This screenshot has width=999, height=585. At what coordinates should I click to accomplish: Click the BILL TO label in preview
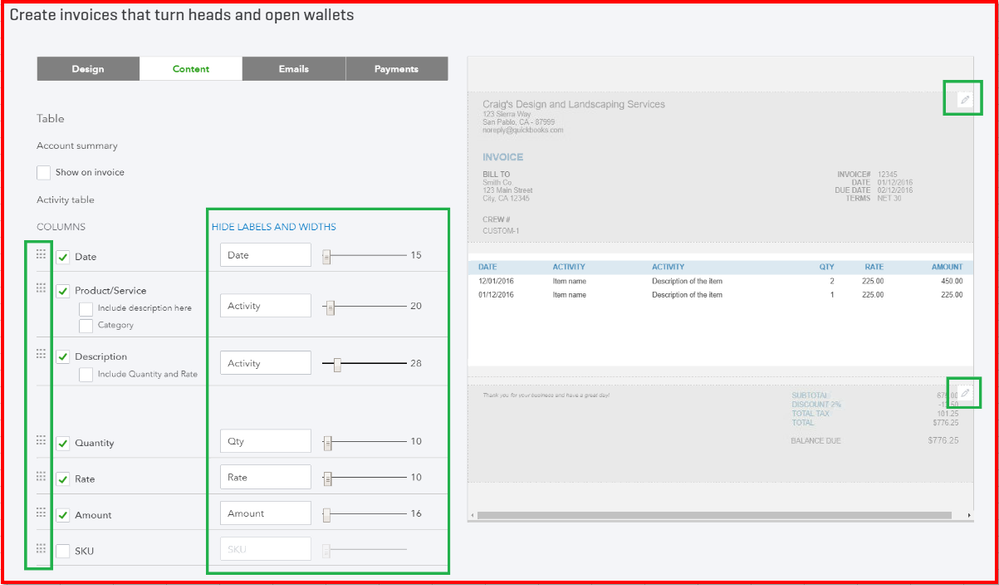pyautogui.click(x=496, y=175)
